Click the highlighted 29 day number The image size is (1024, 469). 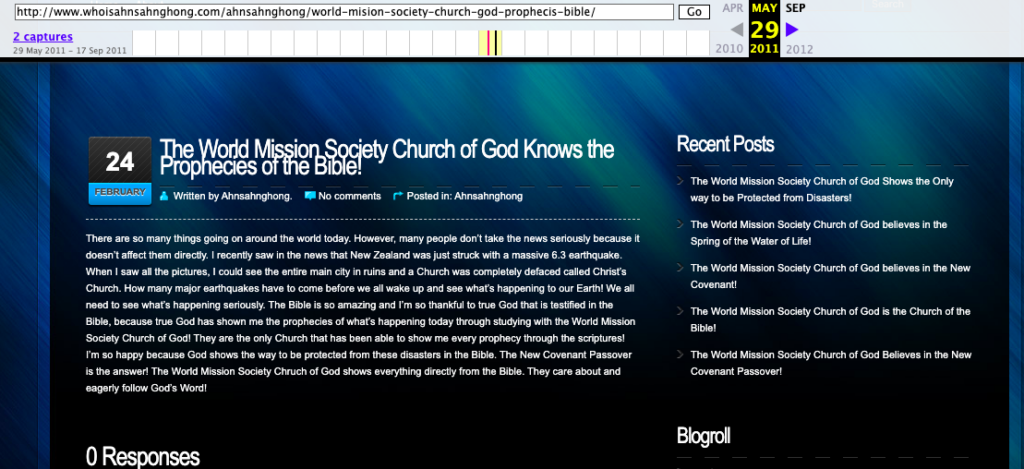(764, 29)
